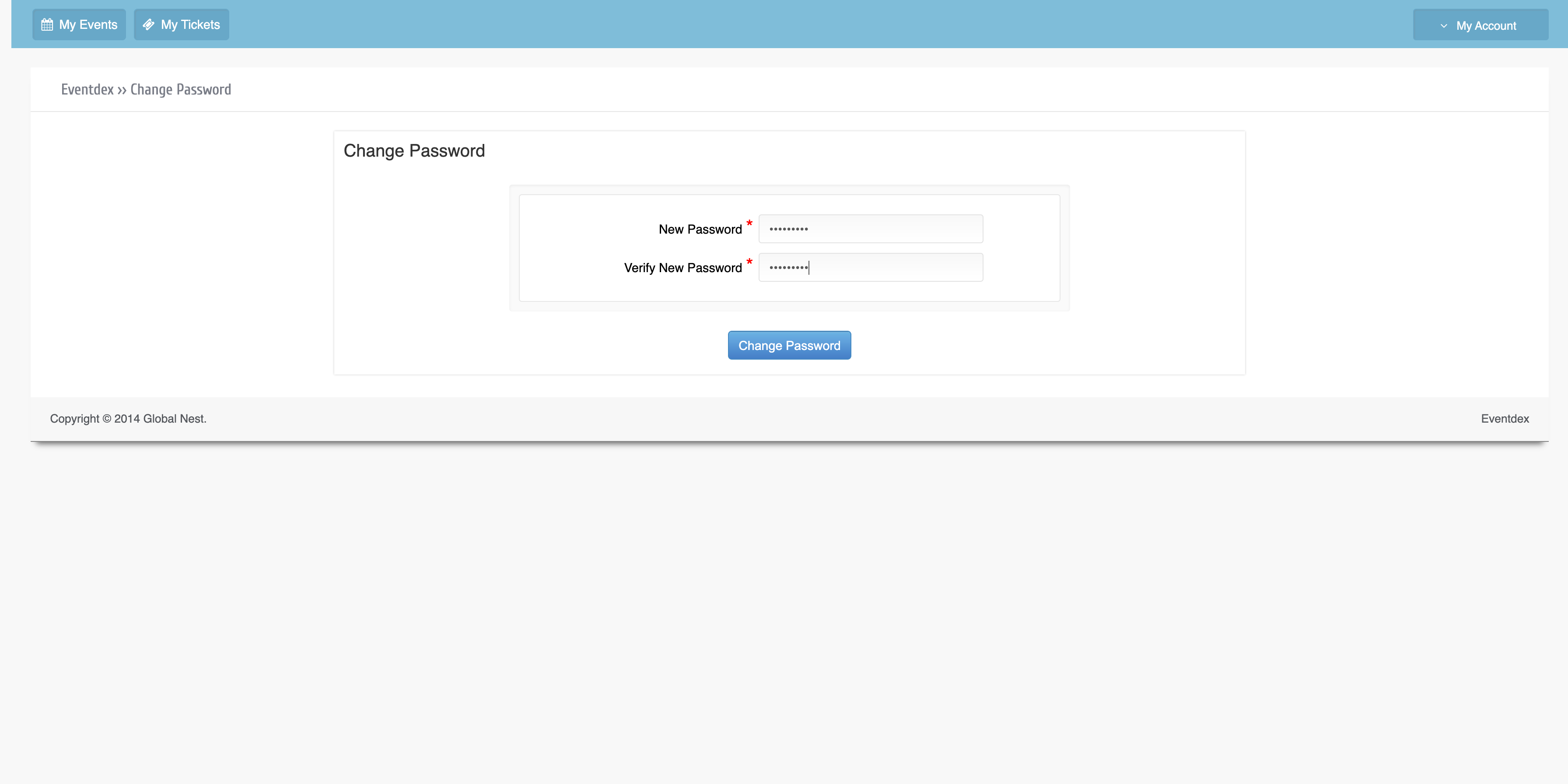The image size is (1568, 784).
Task: Click the New Password field label
Action: tap(700, 230)
